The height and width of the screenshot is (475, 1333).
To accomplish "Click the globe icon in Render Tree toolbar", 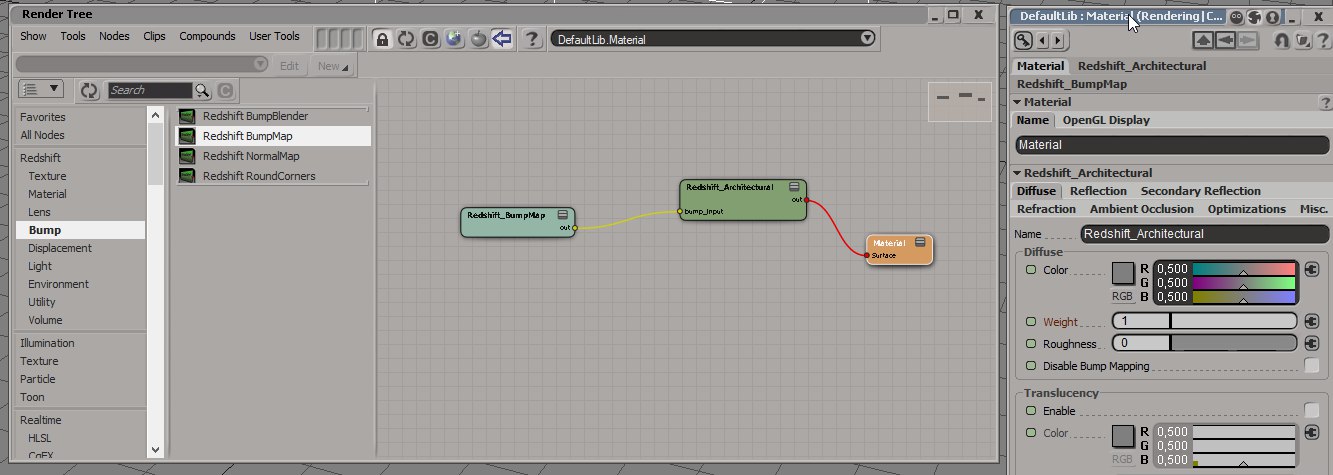I will [x=454, y=39].
